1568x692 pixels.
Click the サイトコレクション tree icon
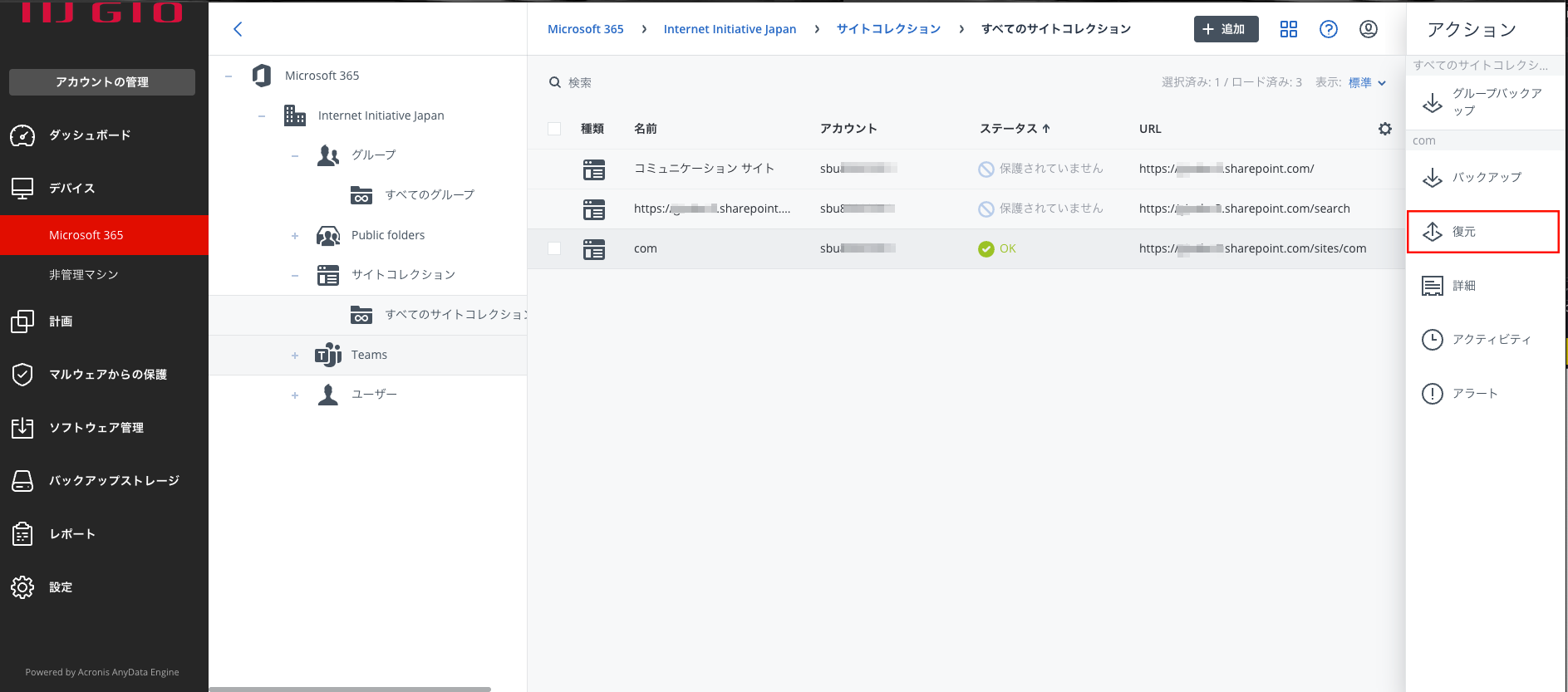click(328, 275)
